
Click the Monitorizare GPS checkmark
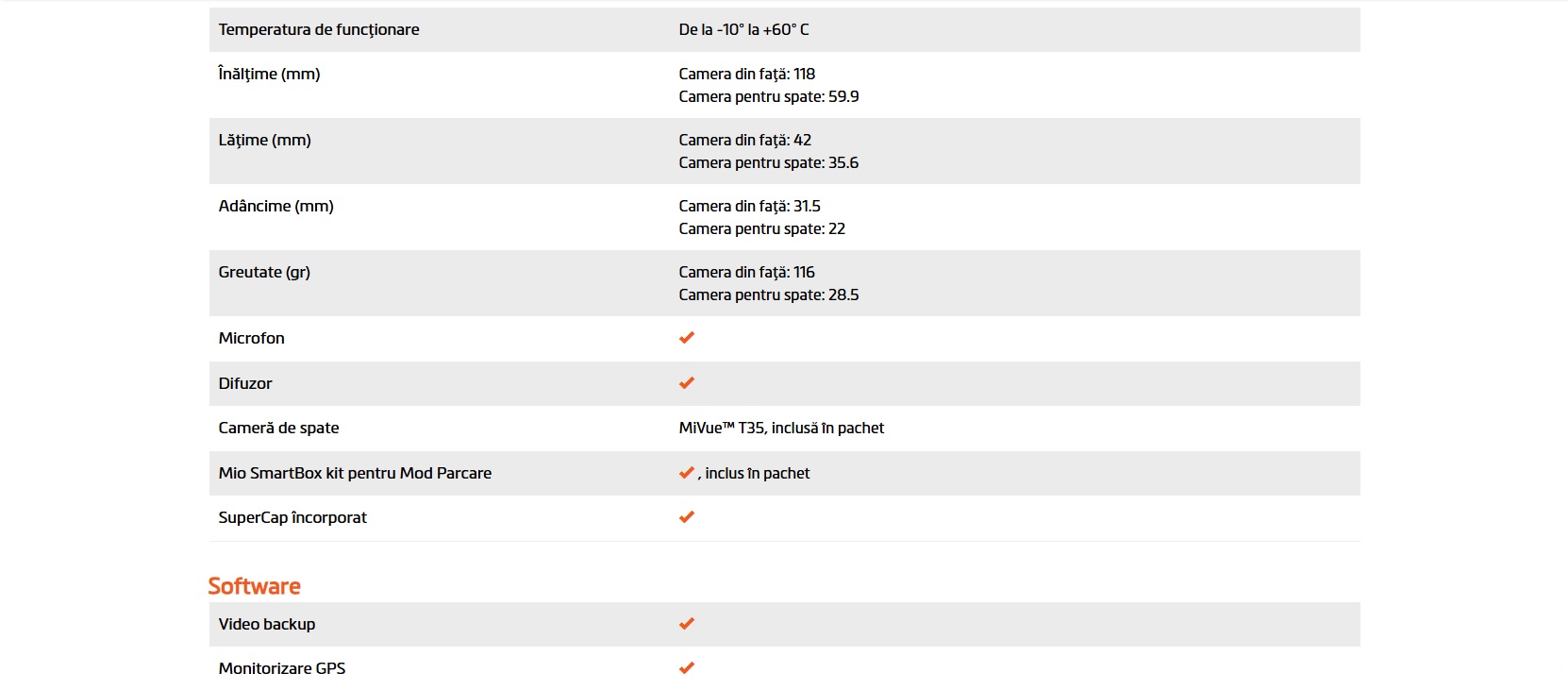pos(687,668)
